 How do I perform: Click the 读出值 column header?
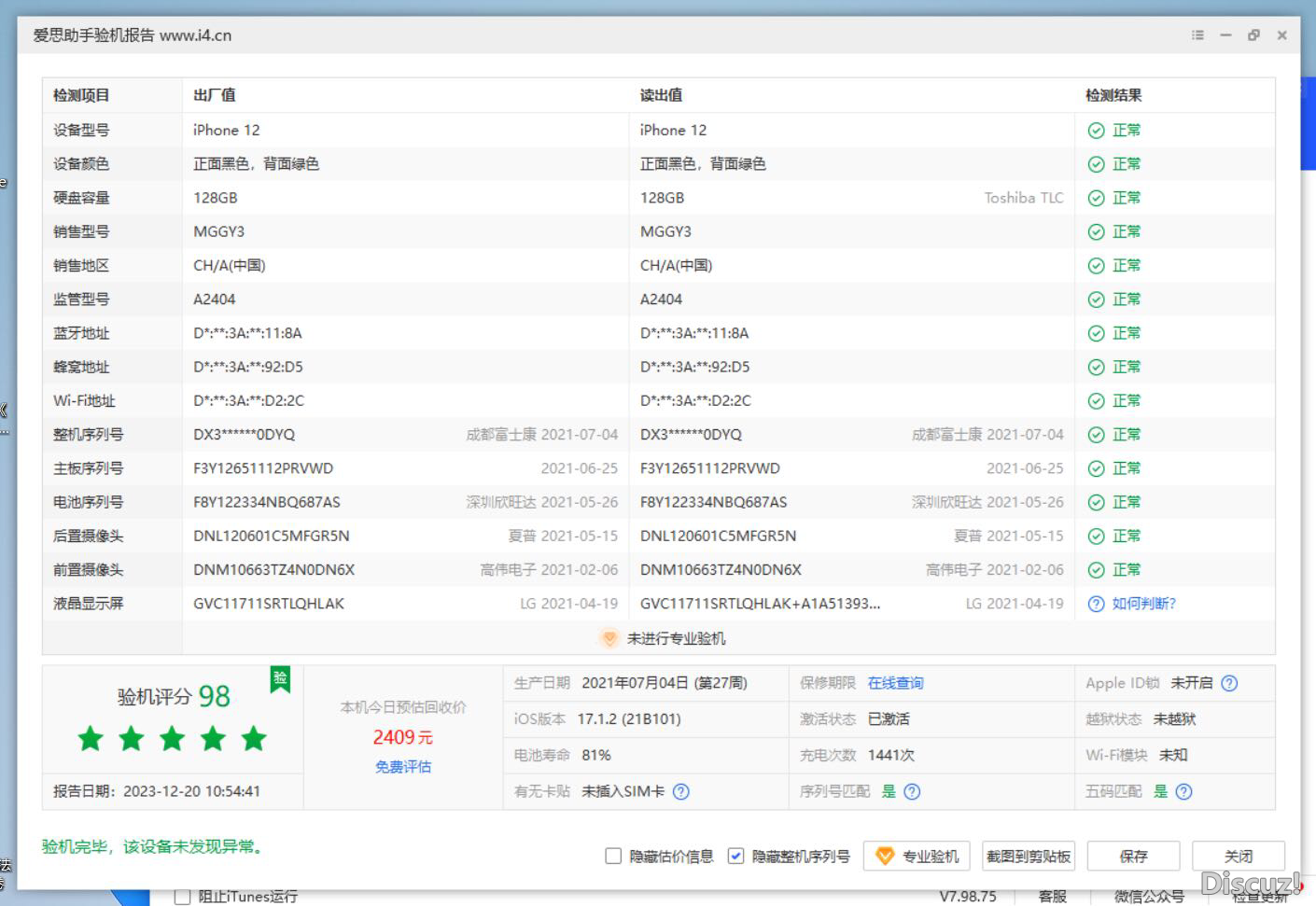coord(661,95)
